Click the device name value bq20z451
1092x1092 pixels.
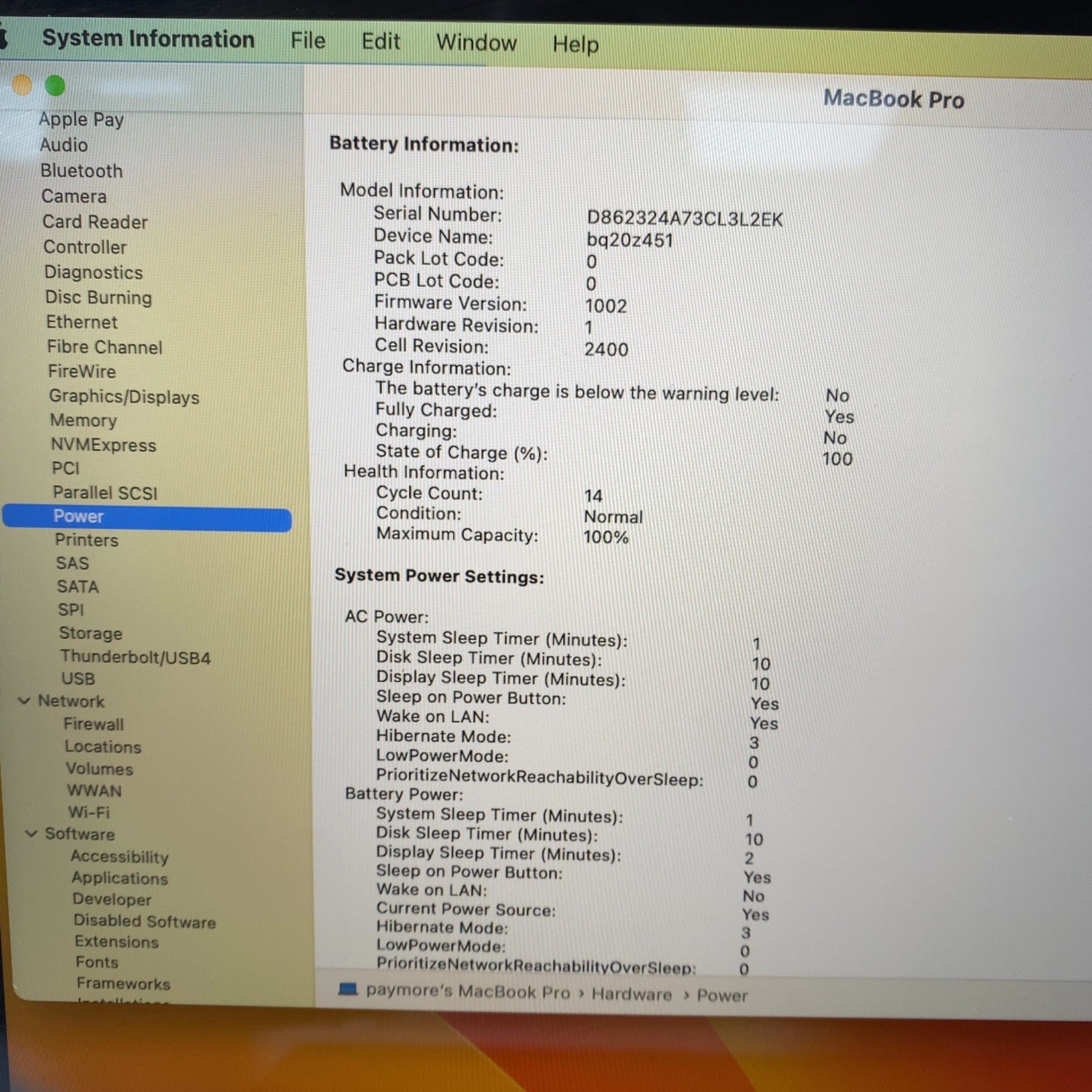(x=630, y=240)
